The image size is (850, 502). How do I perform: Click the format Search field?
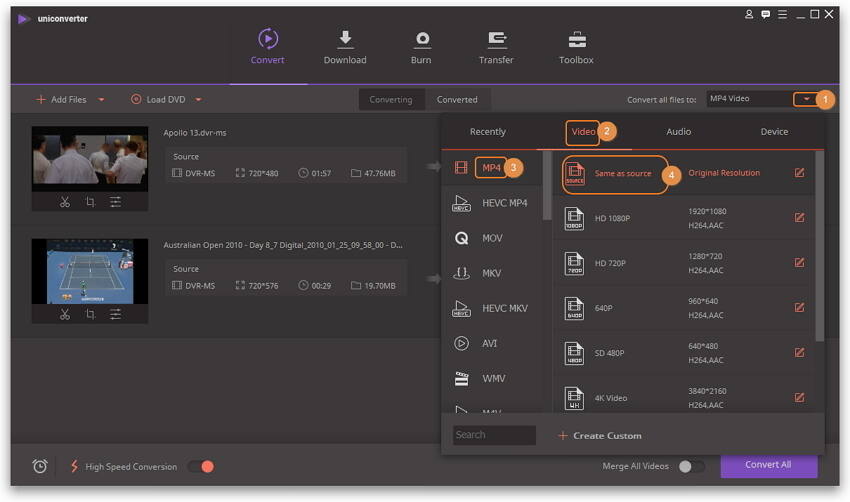pos(494,435)
